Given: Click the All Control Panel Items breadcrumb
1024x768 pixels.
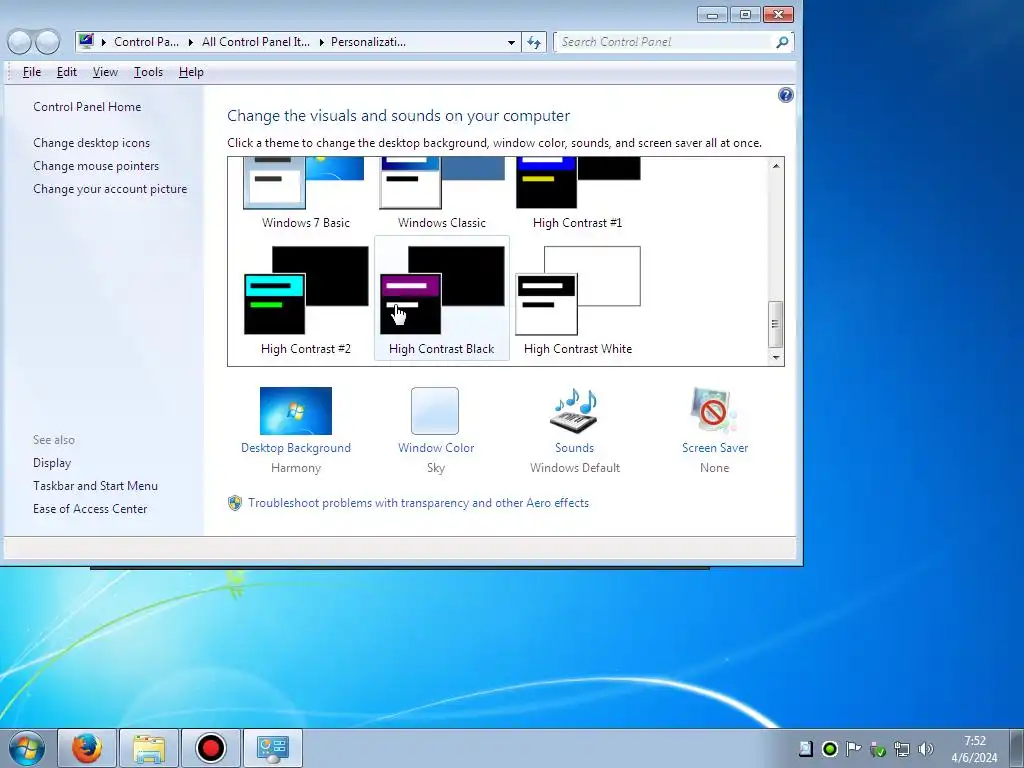Looking at the screenshot, I should [256, 42].
